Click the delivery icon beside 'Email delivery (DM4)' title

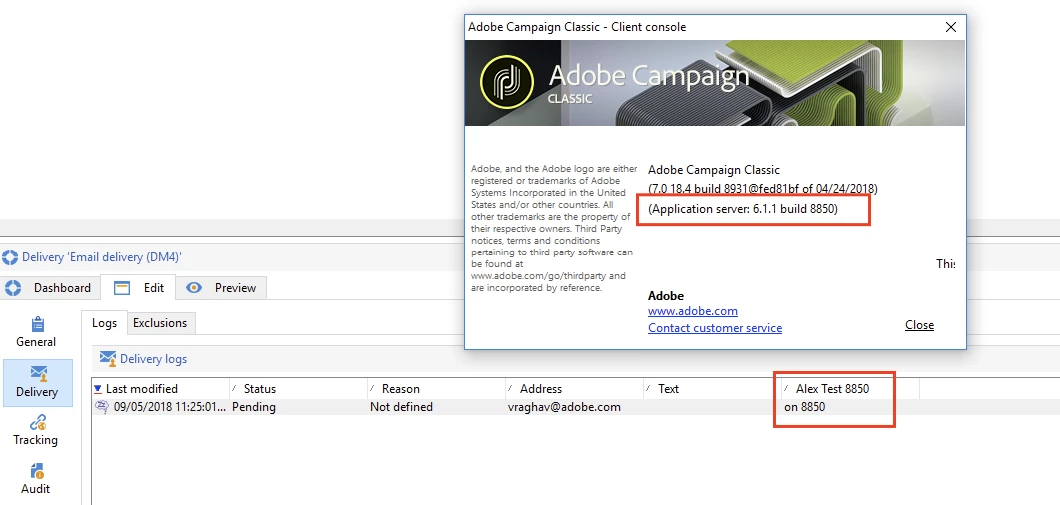pyautogui.click(x=10, y=258)
